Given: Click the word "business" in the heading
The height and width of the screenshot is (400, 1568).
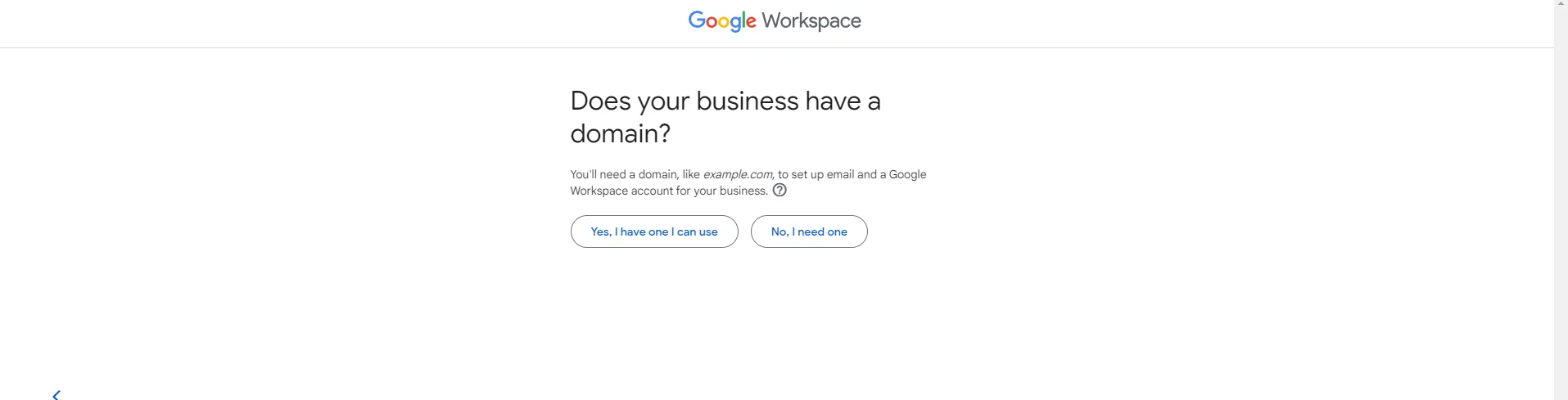Looking at the screenshot, I should (x=747, y=101).
